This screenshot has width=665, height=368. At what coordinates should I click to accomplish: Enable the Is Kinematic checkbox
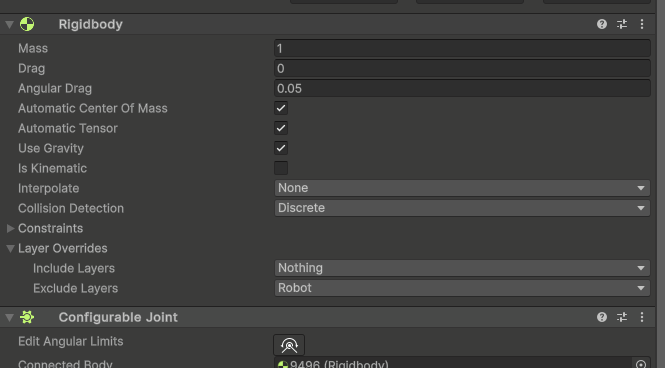tap(281, 168)
